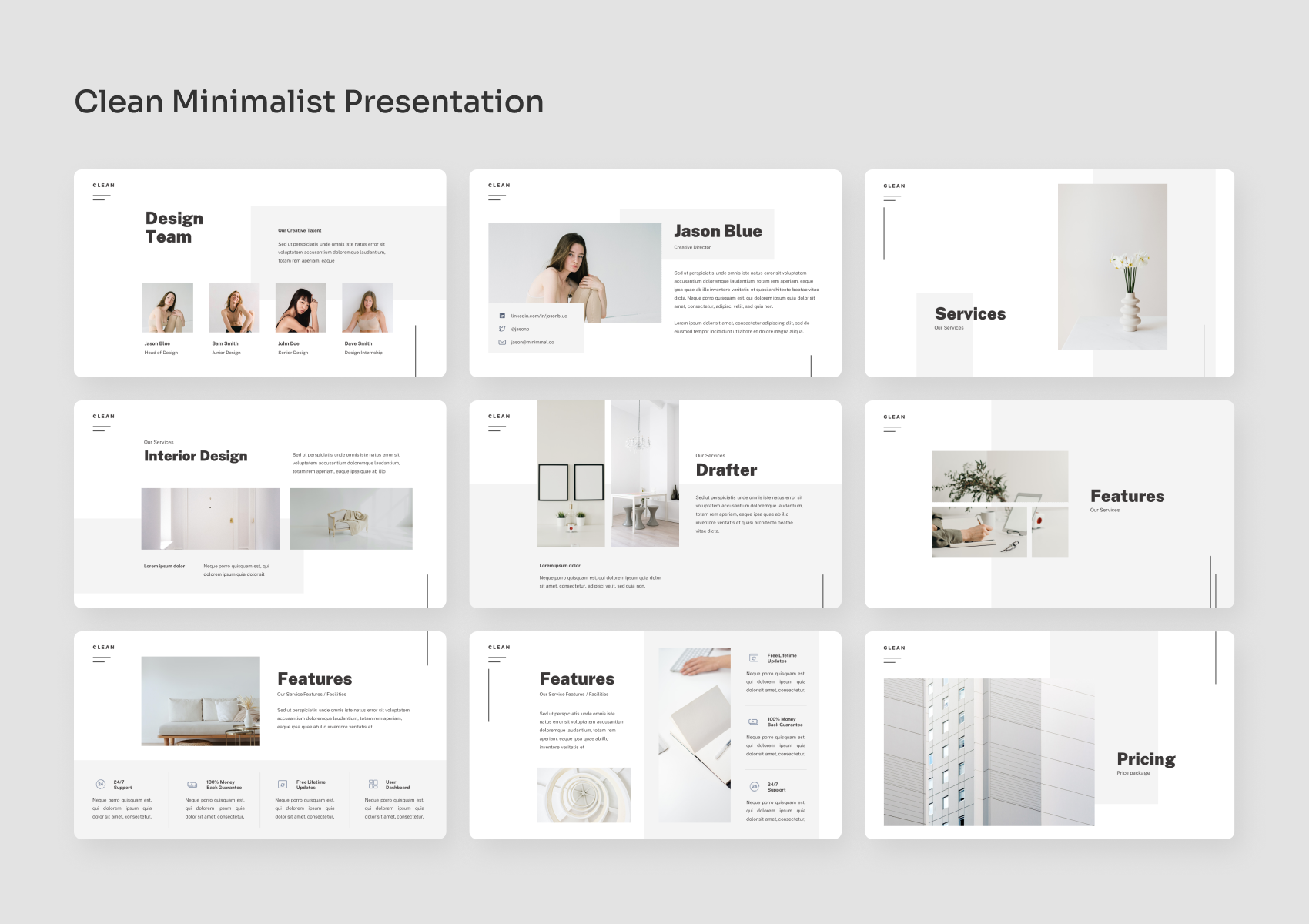
Task: Select Sam Smith's team photo
Action: (x=234, y=308)
